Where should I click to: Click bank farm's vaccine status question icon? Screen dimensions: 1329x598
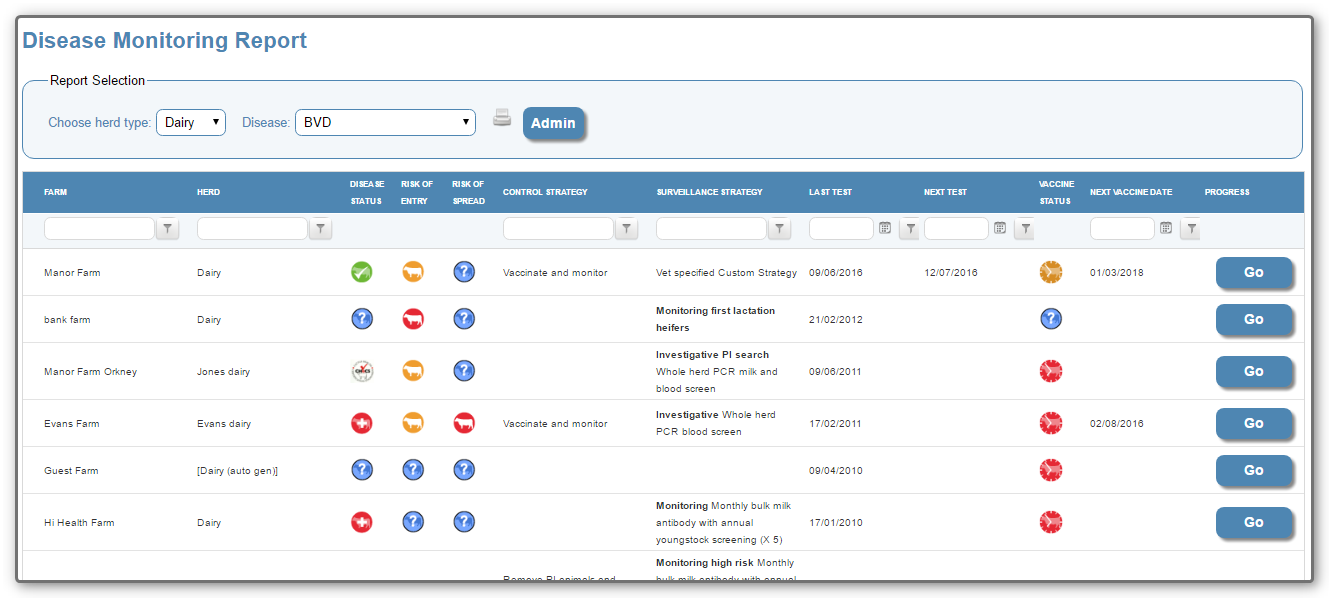coord(1051,319)
